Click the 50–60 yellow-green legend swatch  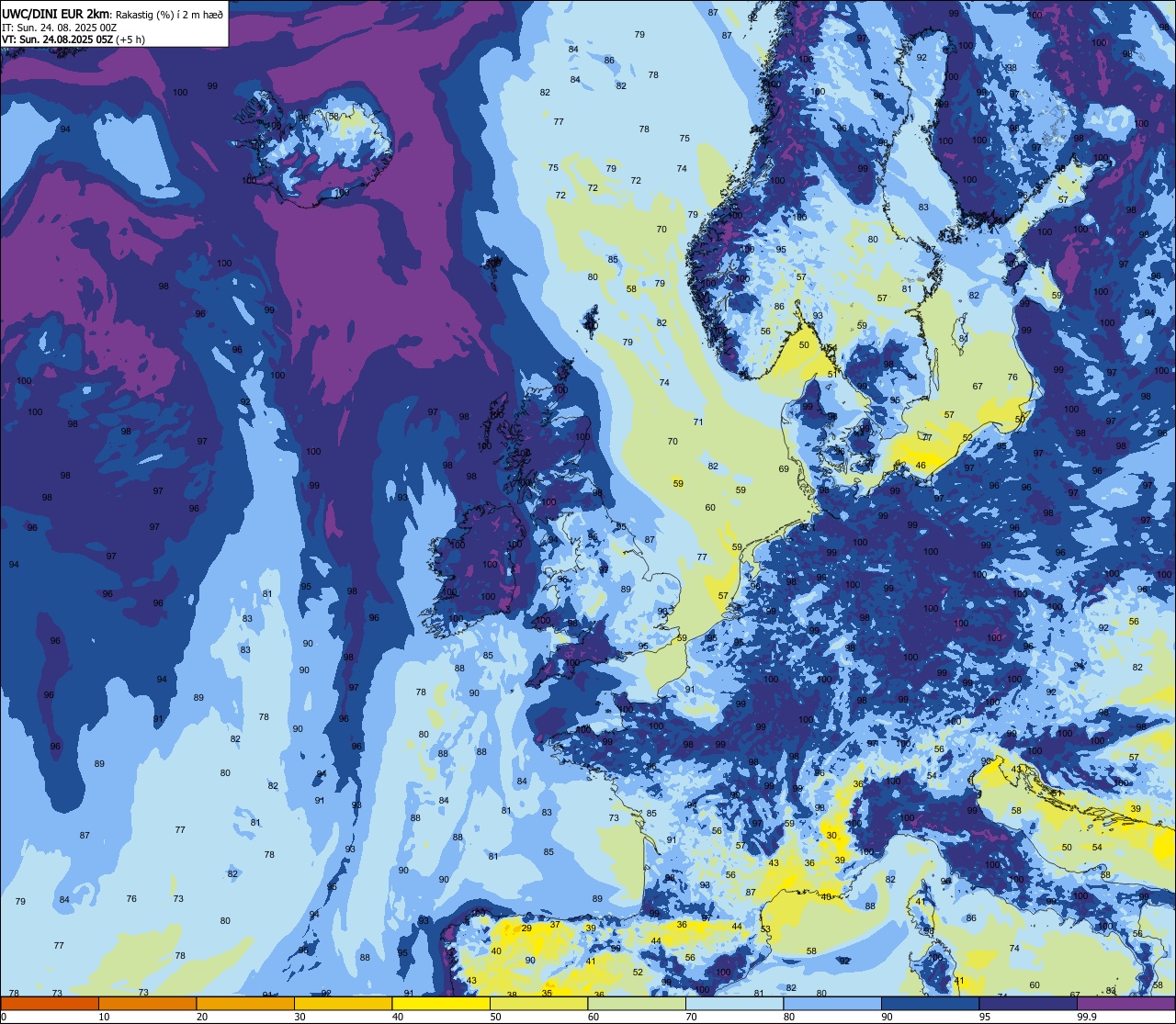tap(538, 1004)
